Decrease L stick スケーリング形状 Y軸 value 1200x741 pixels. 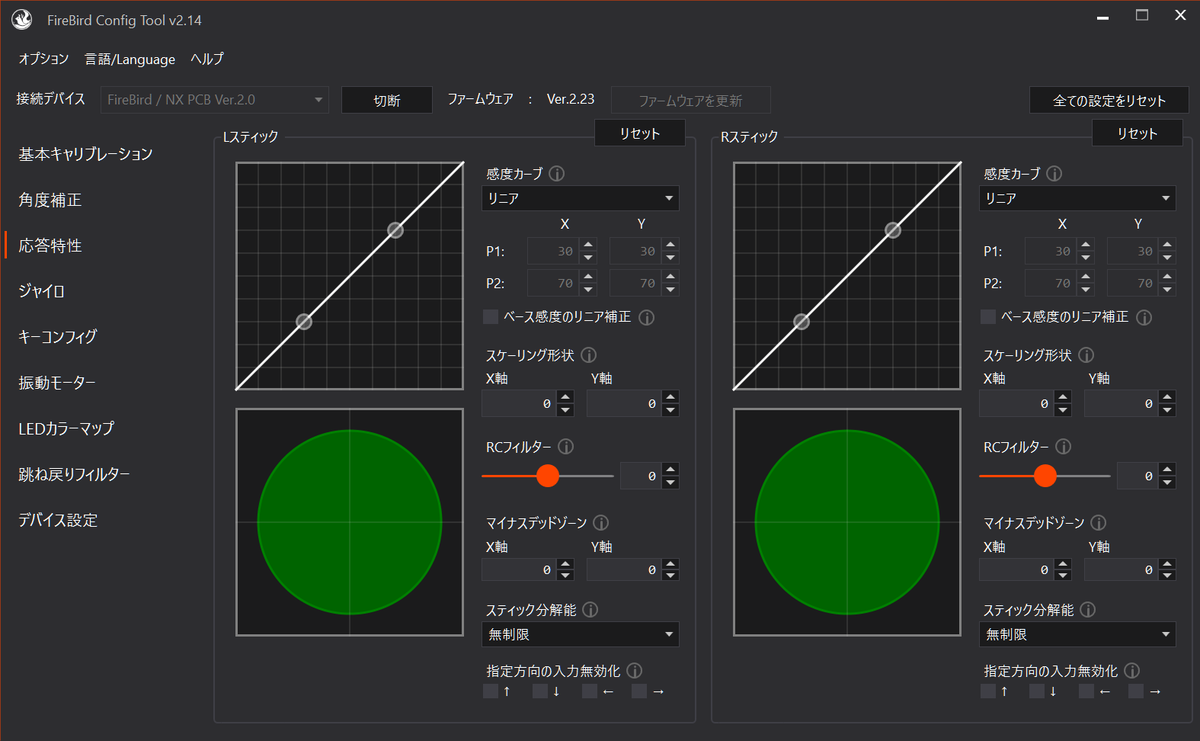[669, 410]
